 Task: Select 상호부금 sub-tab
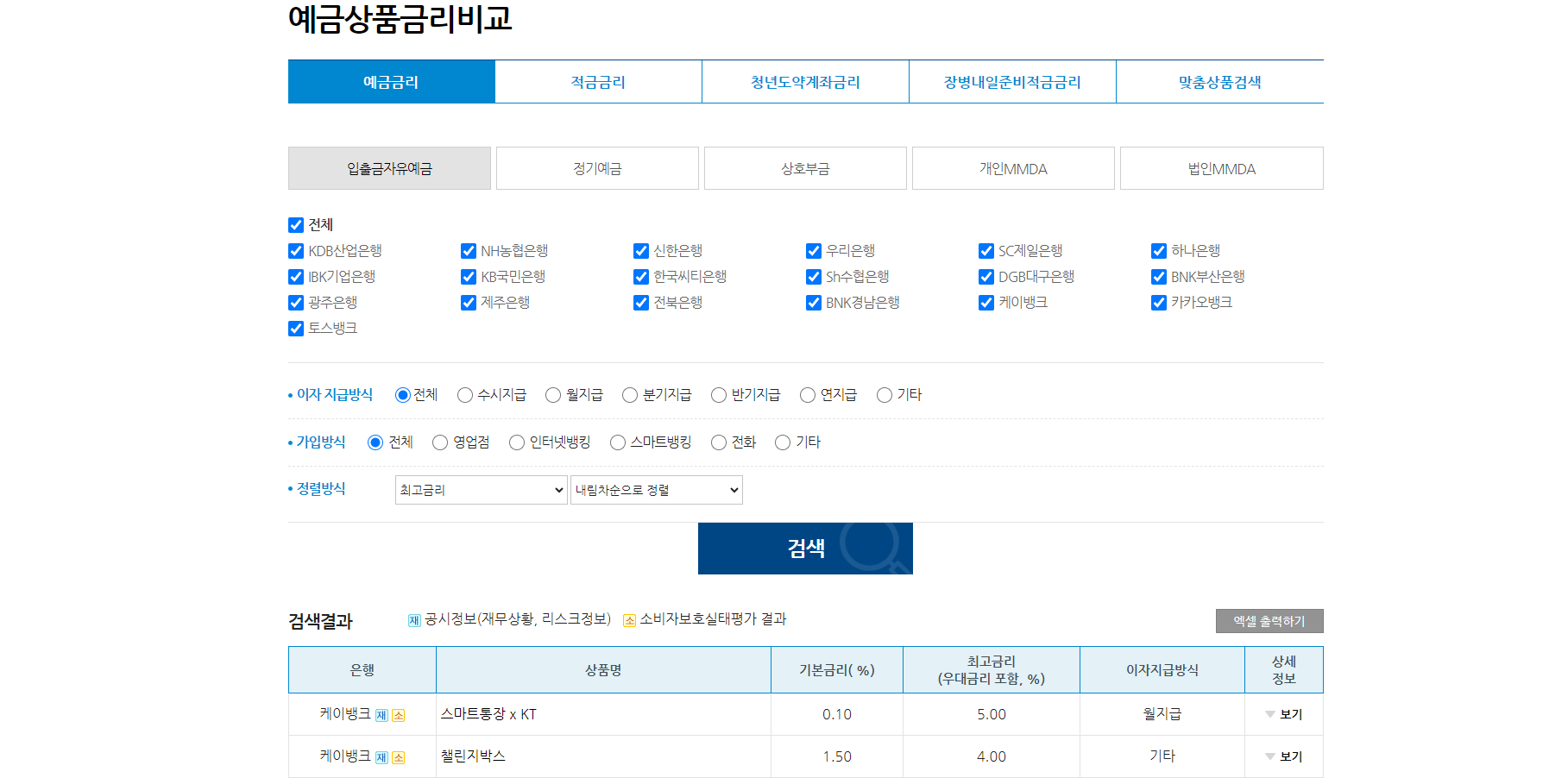[805, 168]
